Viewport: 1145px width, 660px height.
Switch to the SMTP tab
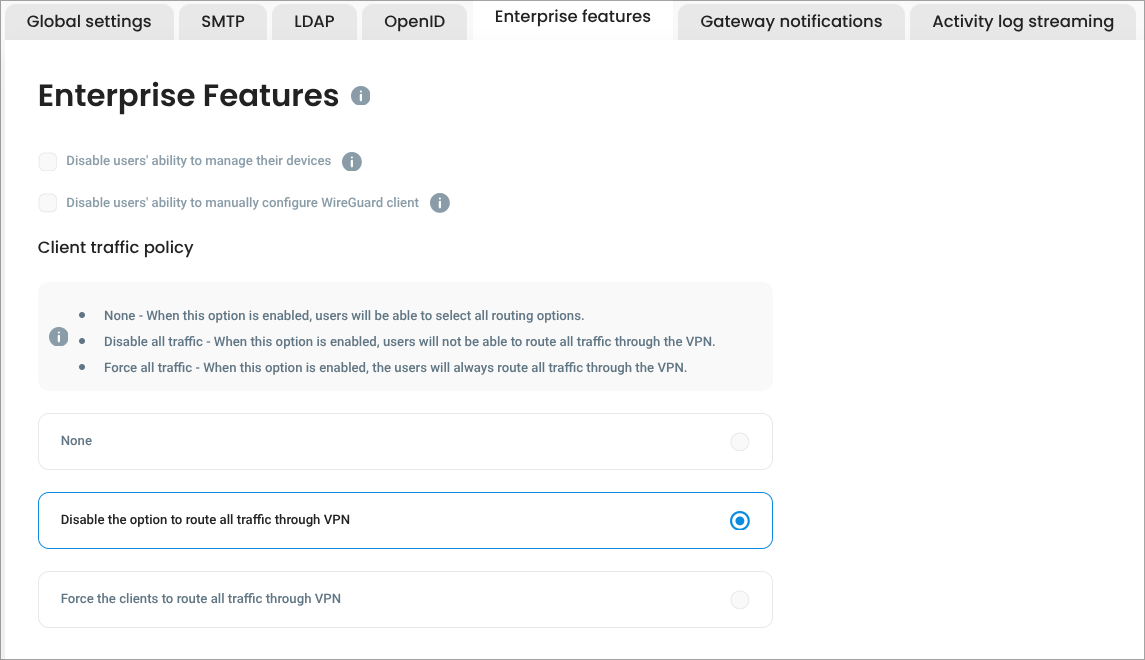(223, 21)
